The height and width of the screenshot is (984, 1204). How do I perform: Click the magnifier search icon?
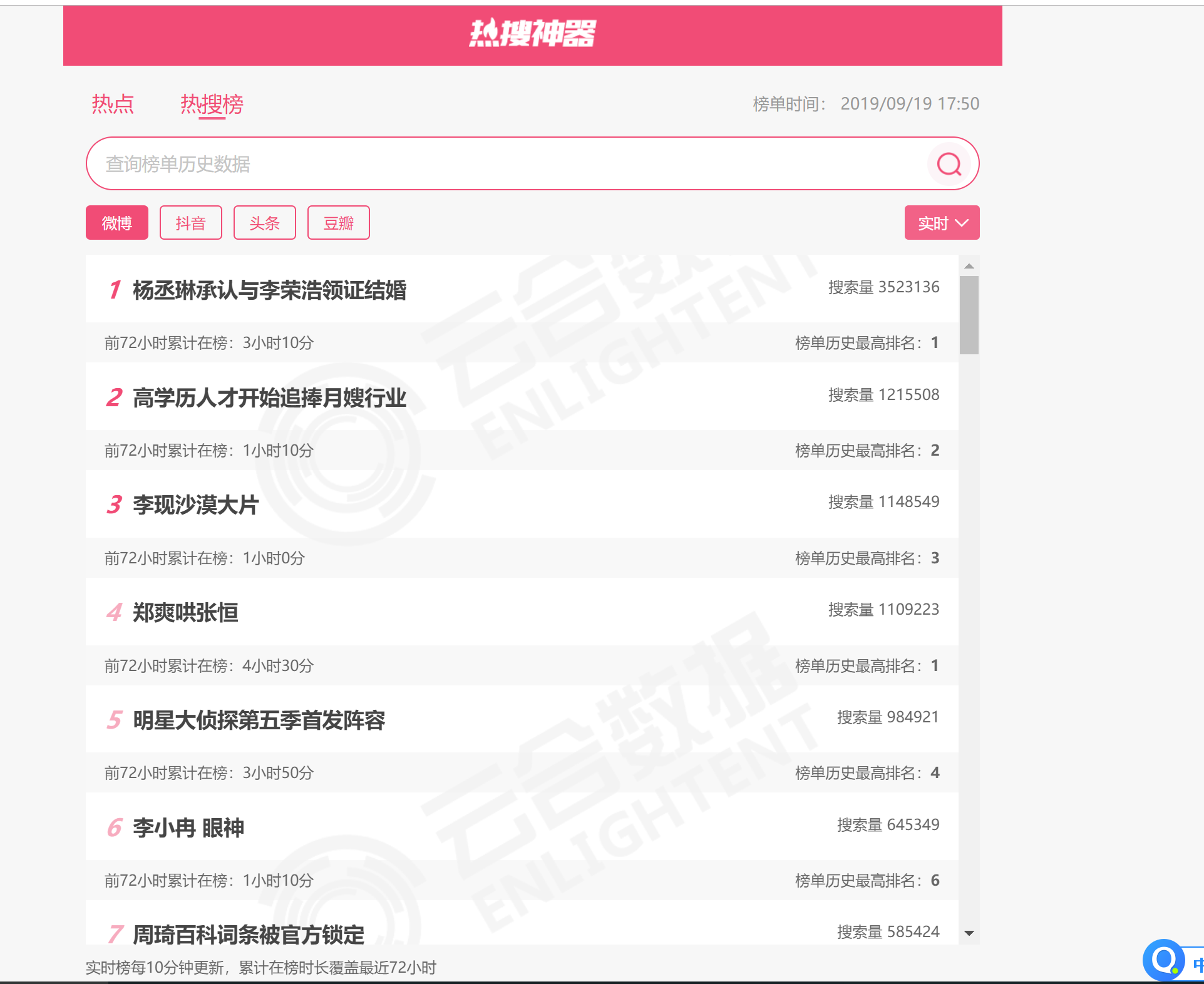pos(949,164)
